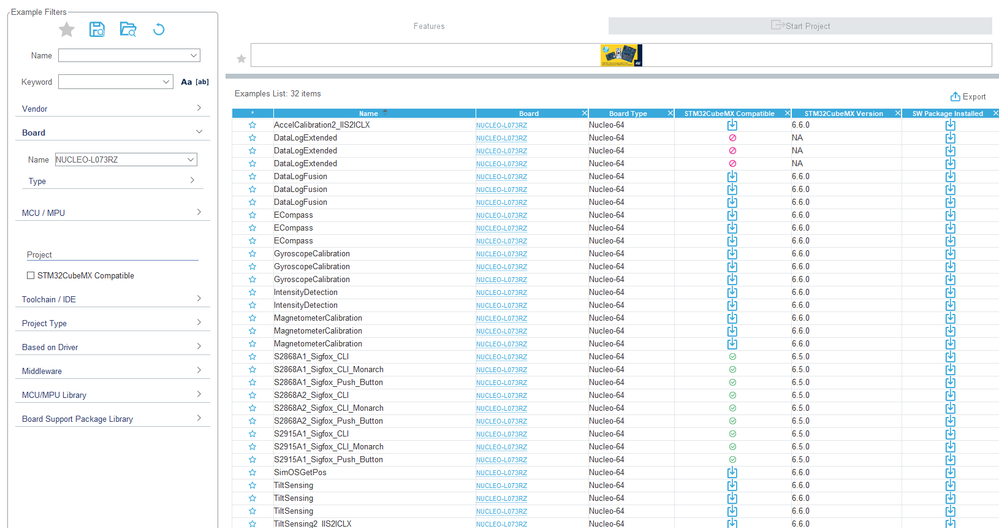Open NUCLEO-L073RZ link in S2868A1_Sigfox_CLI_Monarch row
The width and height of the screenshot is (999, 528).
(x=501, y=370)
